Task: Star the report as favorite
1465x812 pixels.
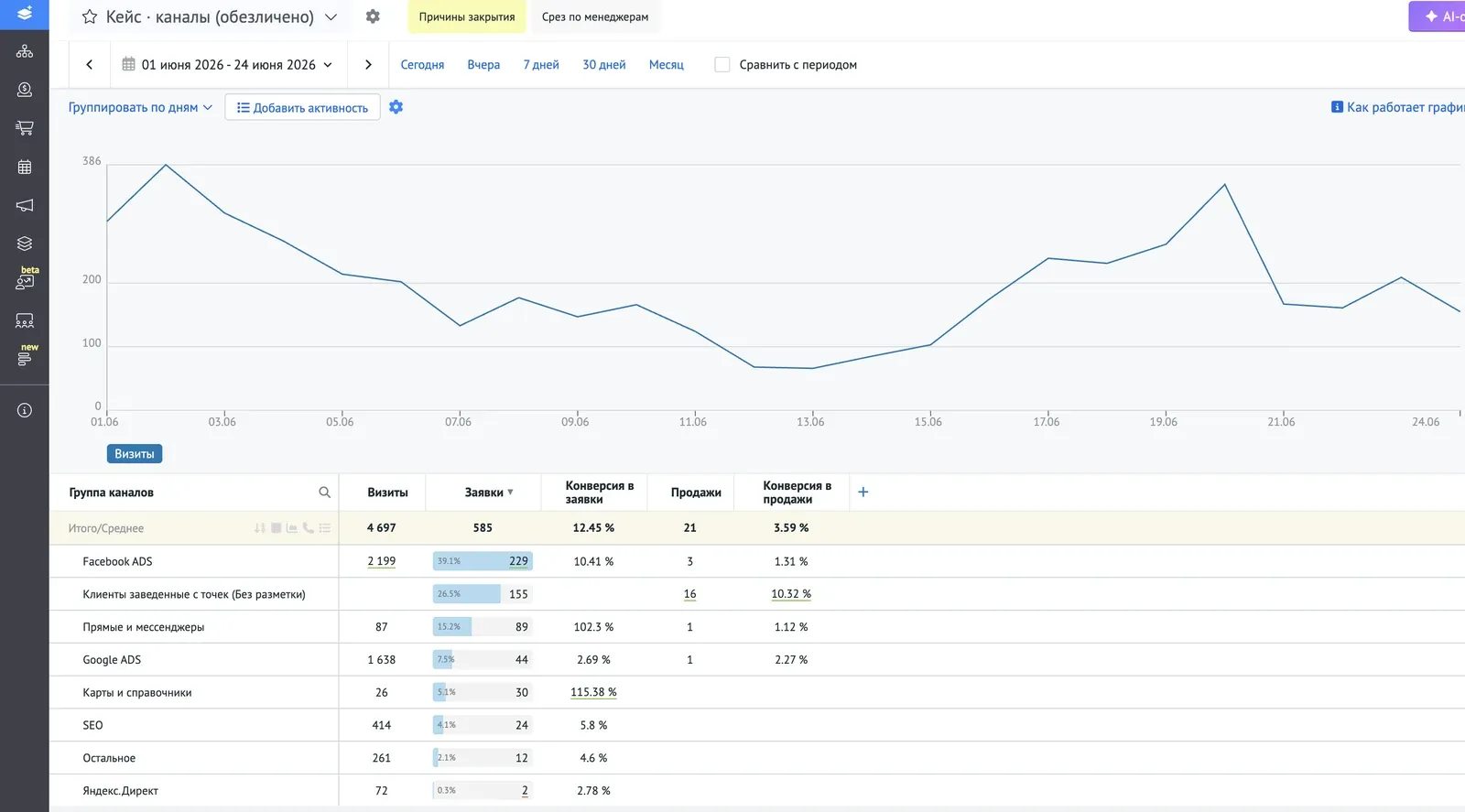Action: point(90,16)
